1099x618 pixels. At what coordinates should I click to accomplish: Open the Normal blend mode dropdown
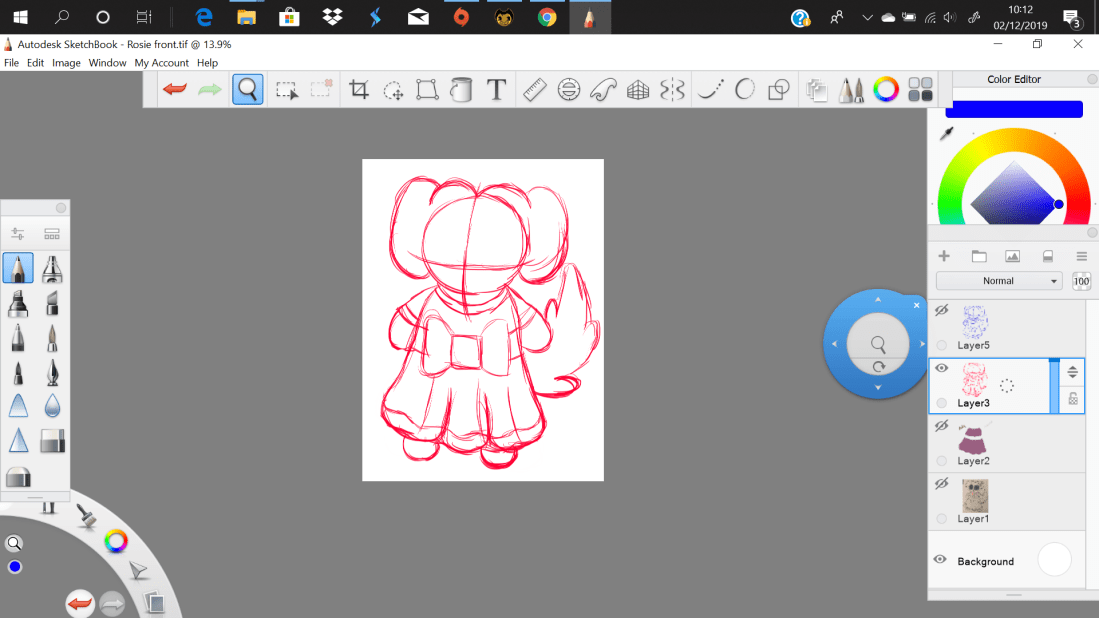click(998, 281)
